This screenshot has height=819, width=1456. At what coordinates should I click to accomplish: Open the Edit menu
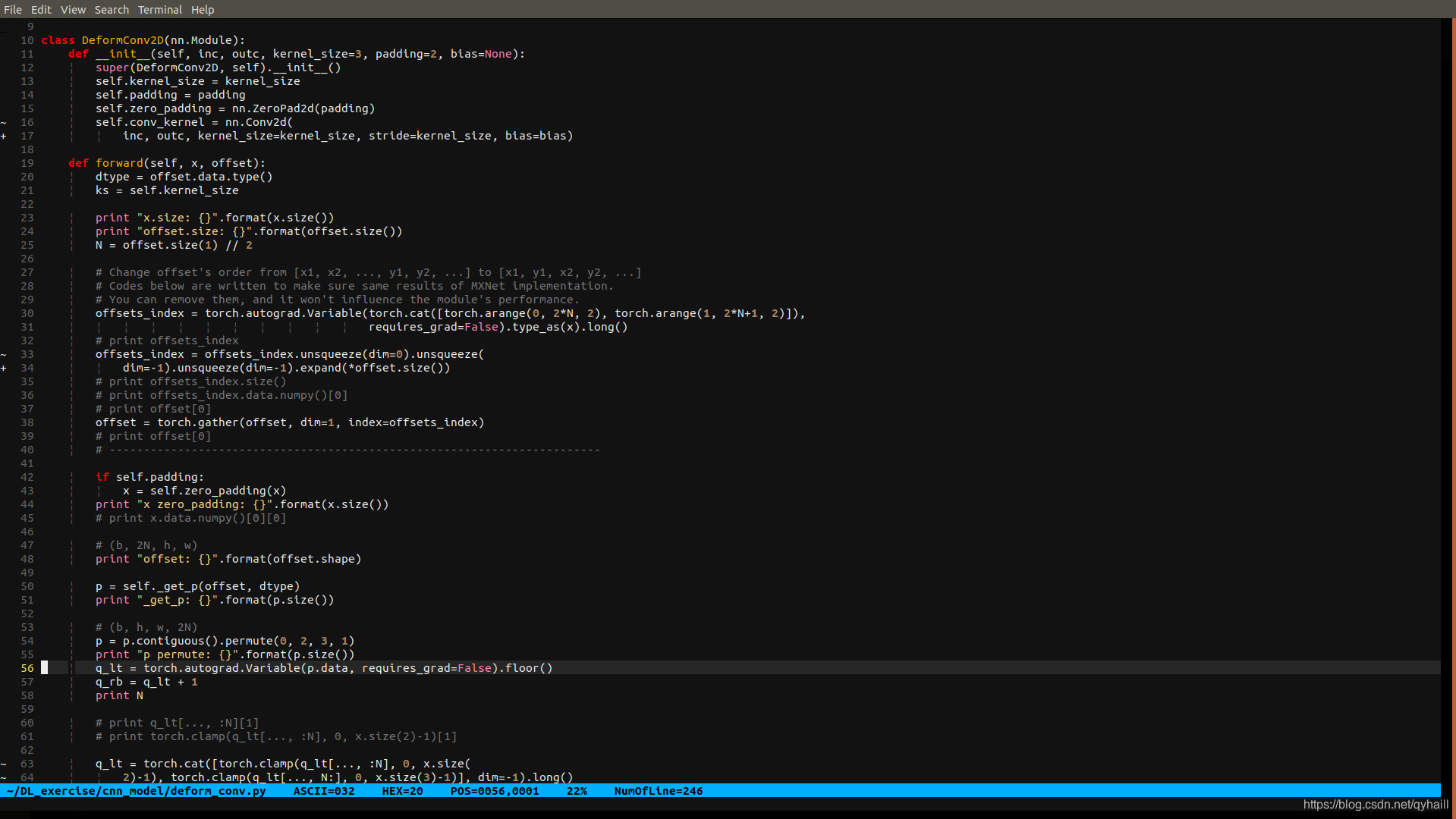pos(41,9)
